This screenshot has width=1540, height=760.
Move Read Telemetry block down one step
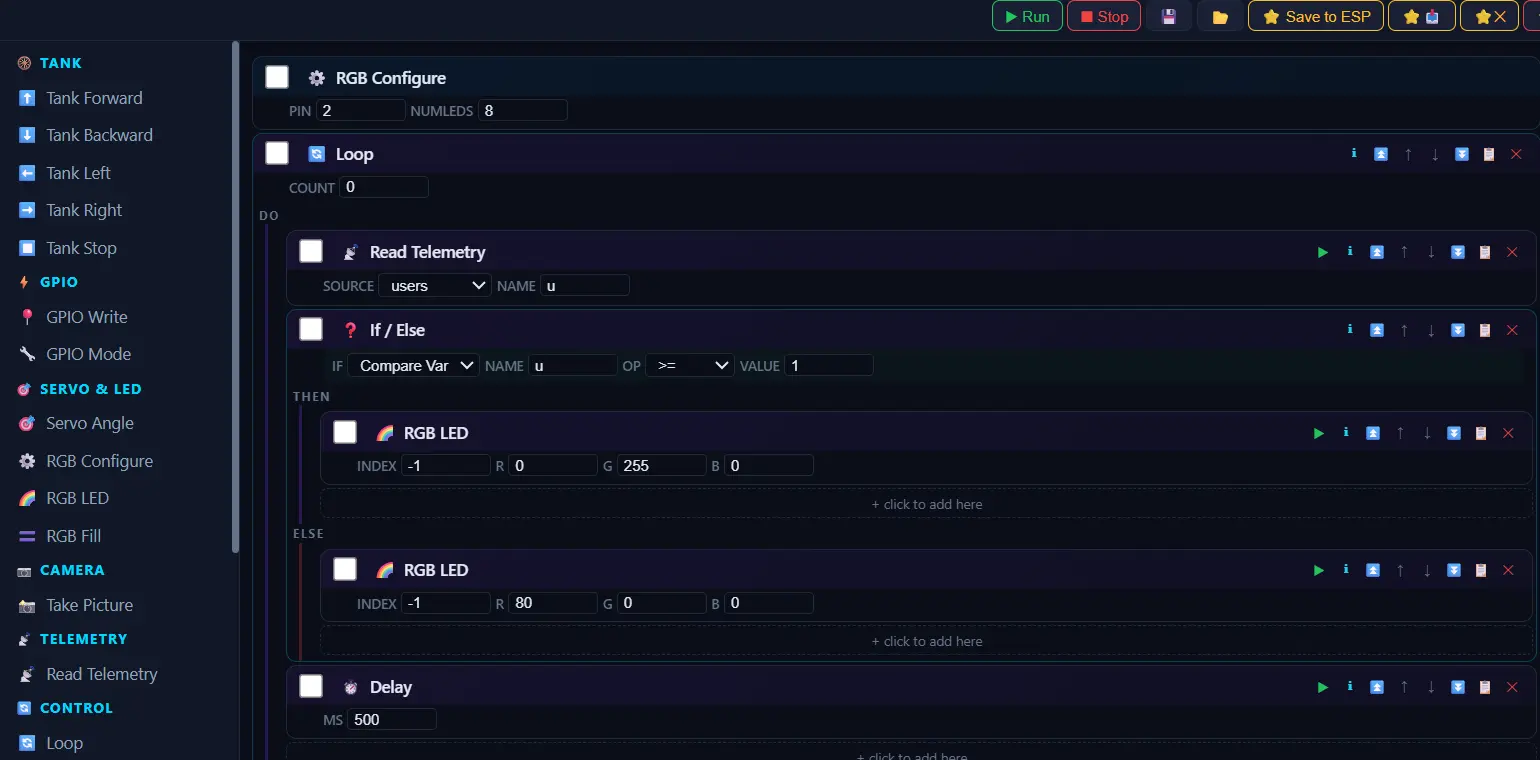pos(1431,252)
